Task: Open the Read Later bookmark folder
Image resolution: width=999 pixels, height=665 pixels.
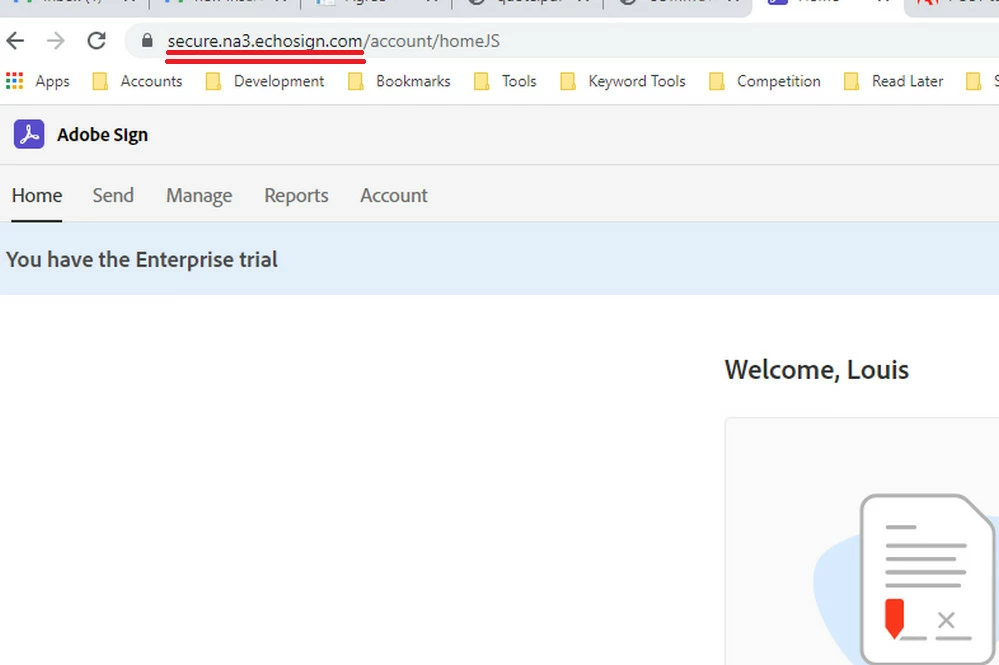Action: [894, 81]
